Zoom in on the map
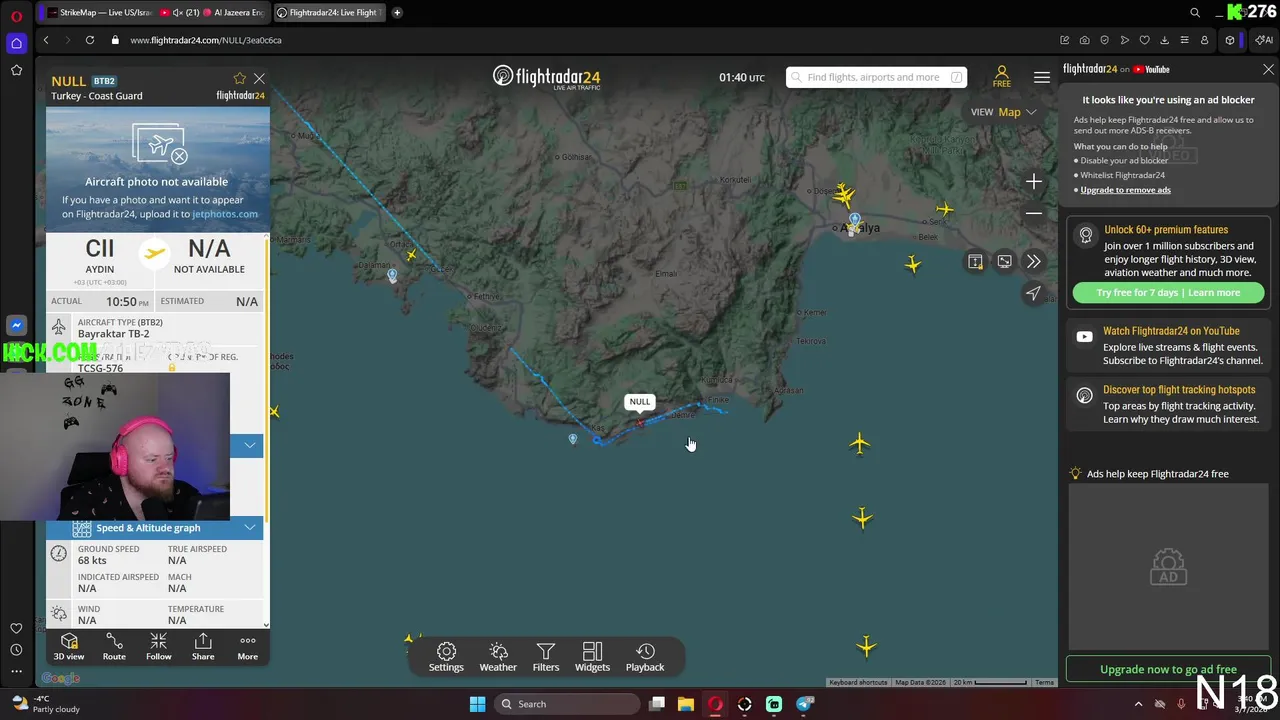 1034,181
